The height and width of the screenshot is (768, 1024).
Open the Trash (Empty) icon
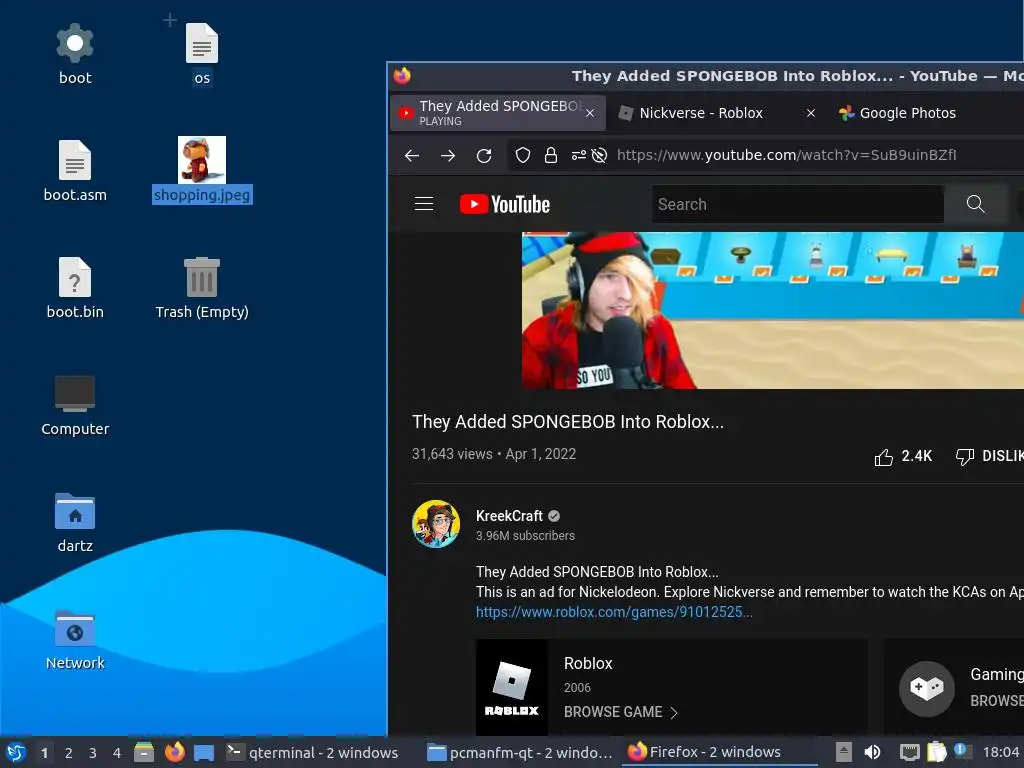pos(202,277)
